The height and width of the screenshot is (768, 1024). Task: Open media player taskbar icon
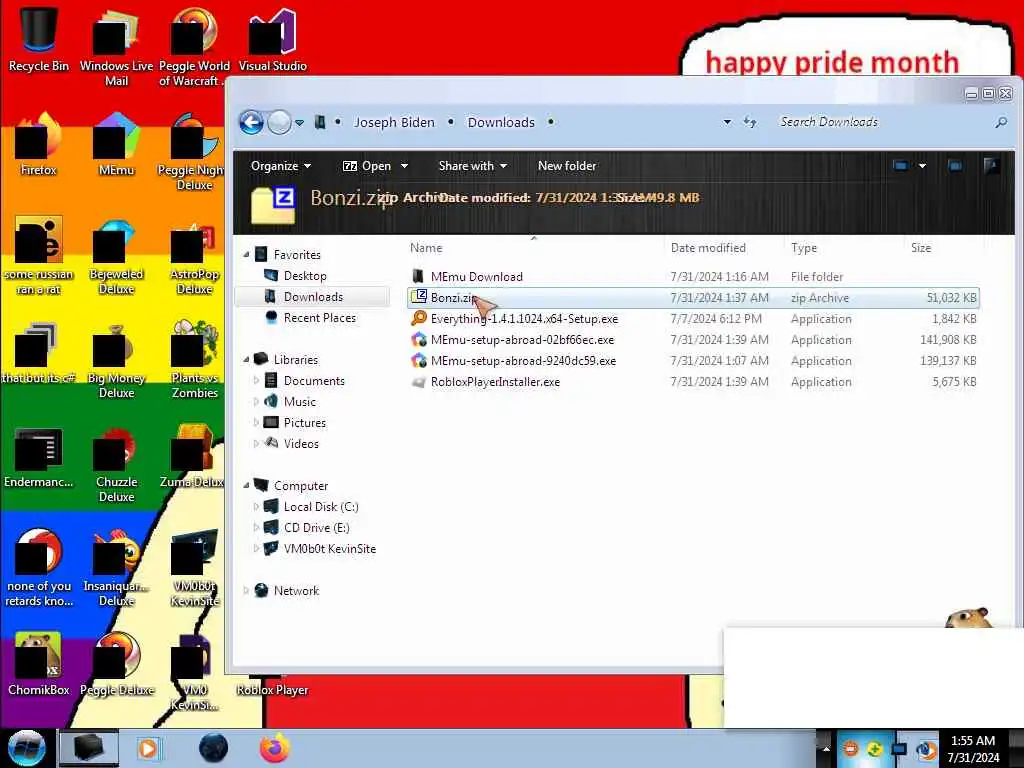[x=149, y=748]
